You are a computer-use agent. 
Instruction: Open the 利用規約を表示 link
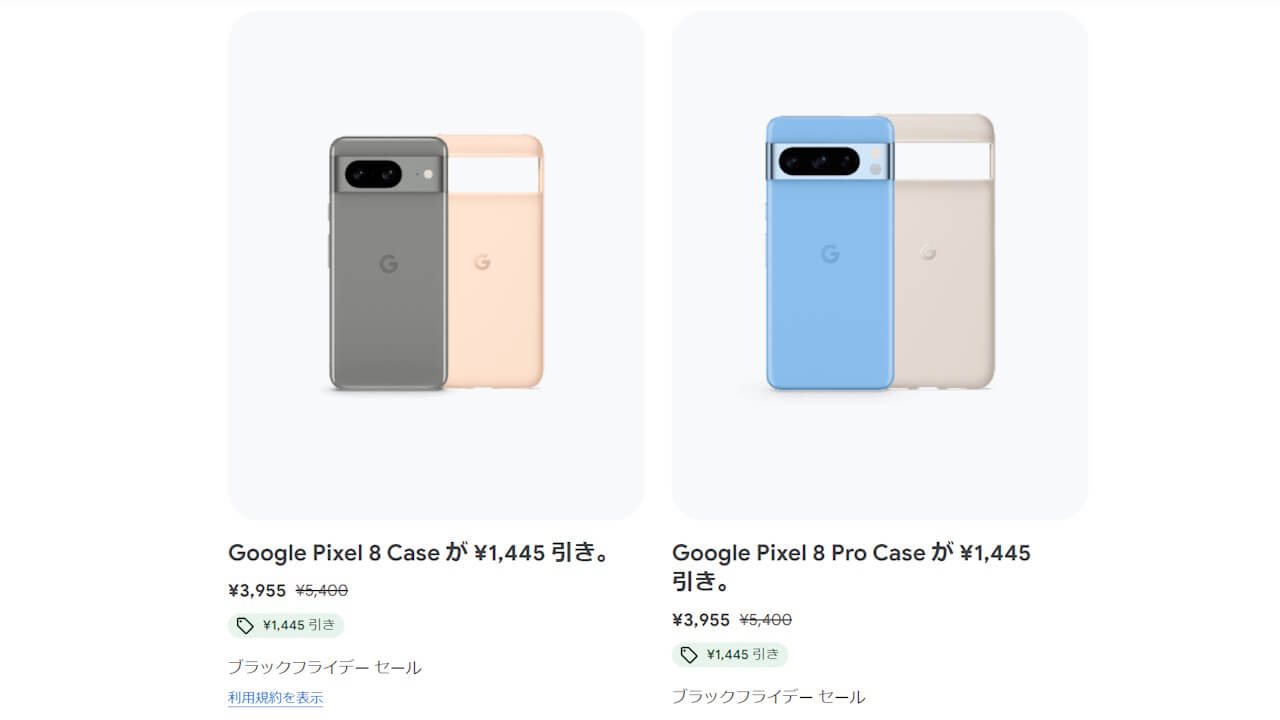[x=276, y=700]
